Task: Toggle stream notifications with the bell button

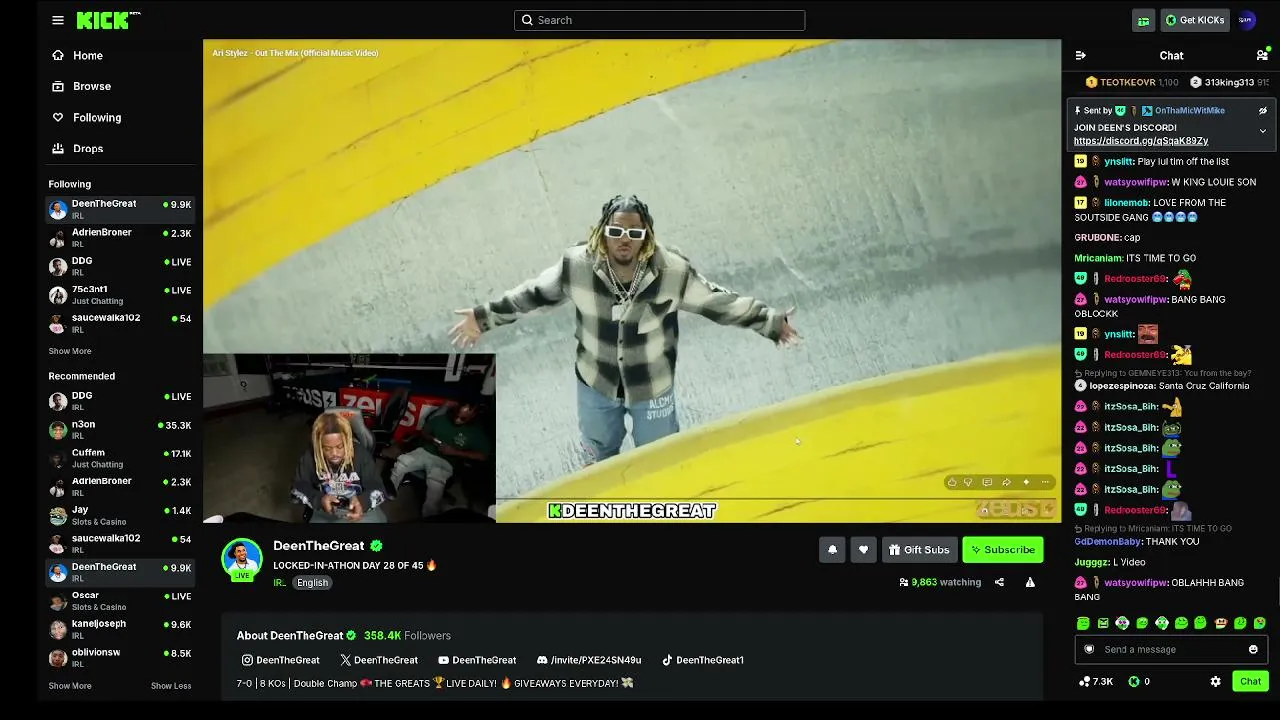Action: pos(832,550)
